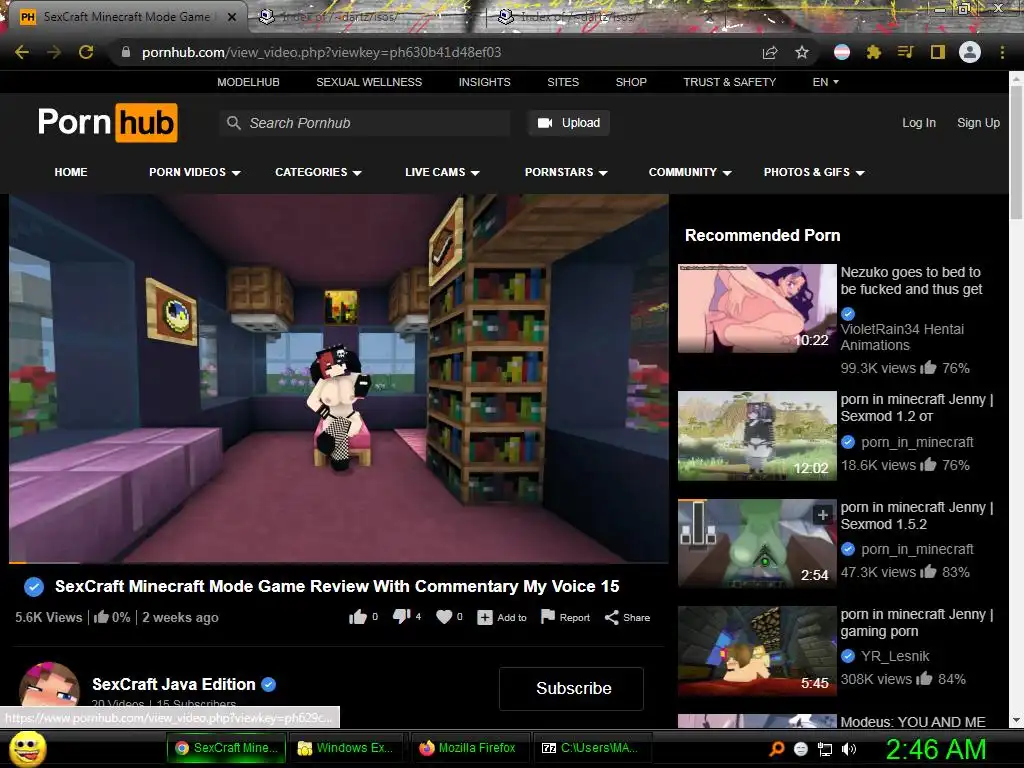Click the smiley start button in taskbar

tap(28, 749)
